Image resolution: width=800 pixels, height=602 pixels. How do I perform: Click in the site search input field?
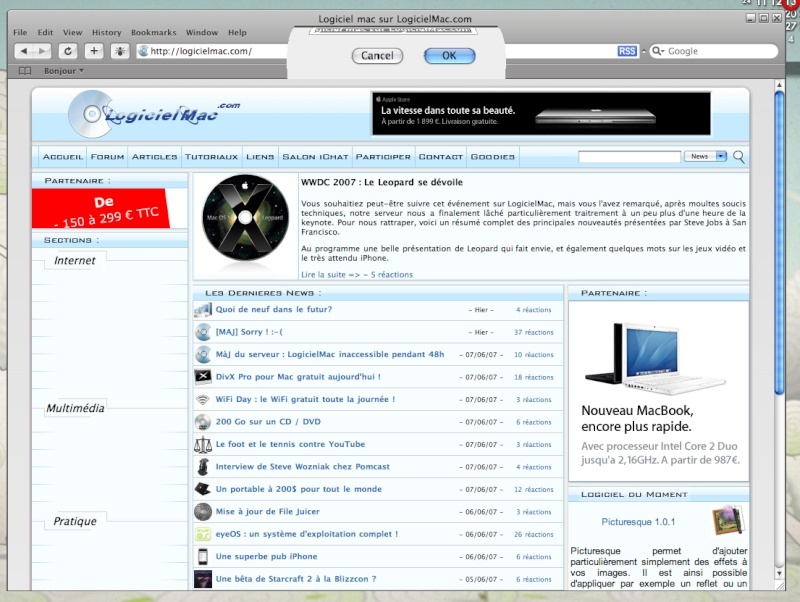[x=629, y=156]
